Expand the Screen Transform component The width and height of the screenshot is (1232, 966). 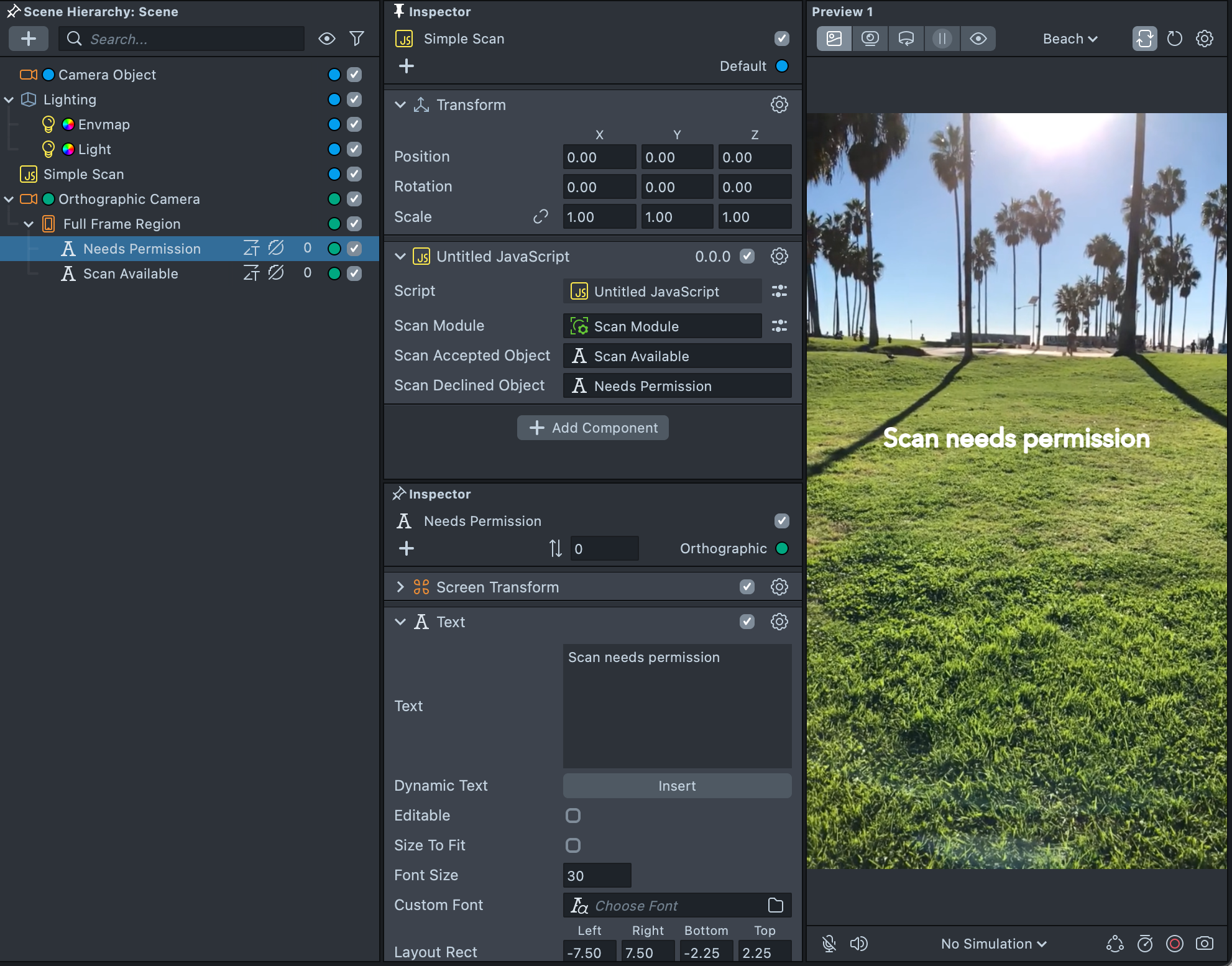pyautogui.click(x=400, y=587)
